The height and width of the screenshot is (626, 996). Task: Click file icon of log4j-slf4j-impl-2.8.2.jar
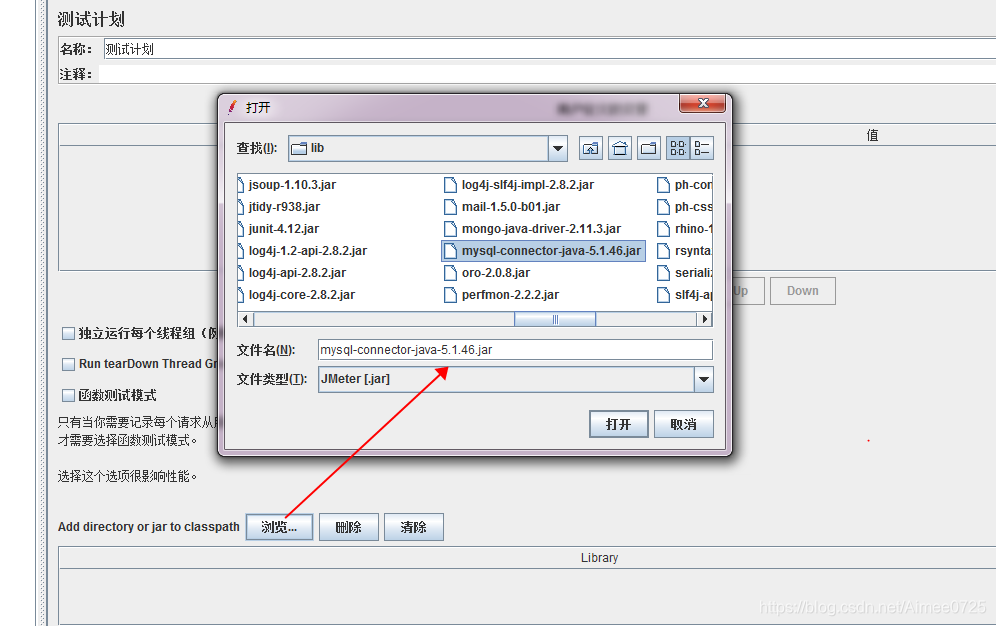click(x=450, y=185)
